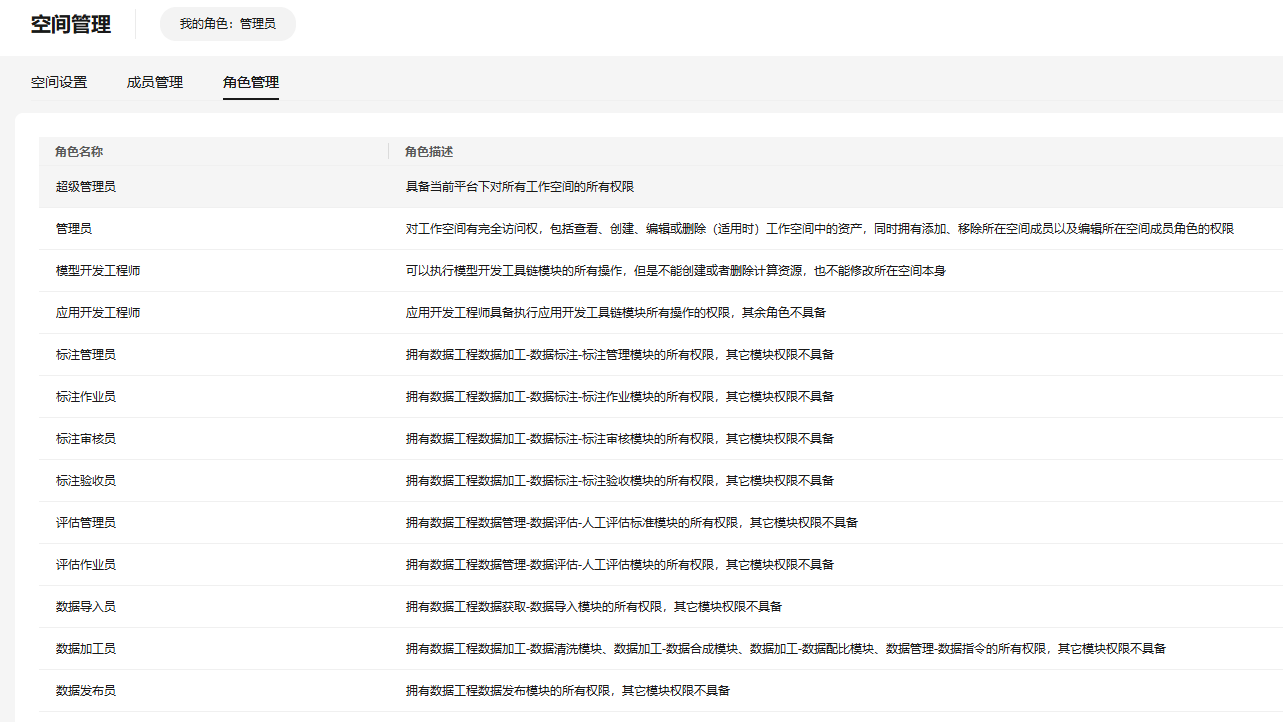This screenshot has height=722, width=1283.
Task: Select the 管理员 role name cell
Action: click(74, 229)
